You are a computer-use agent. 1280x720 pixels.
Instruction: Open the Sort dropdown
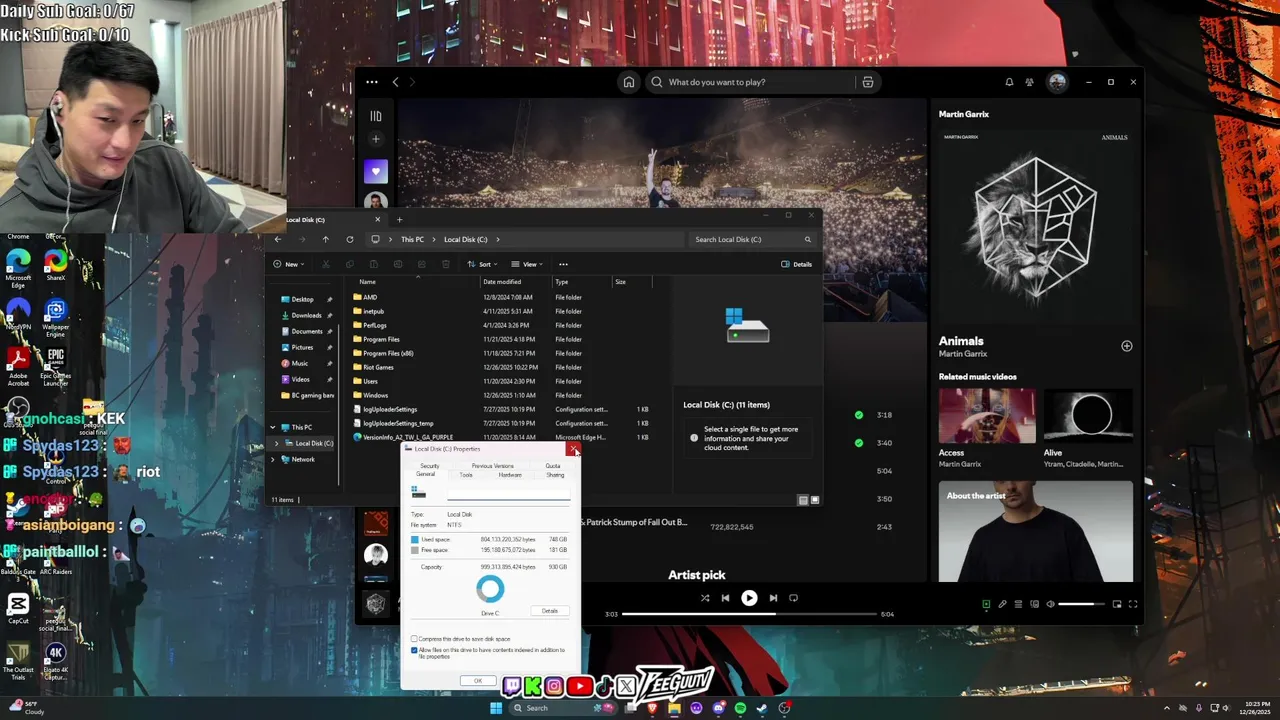481,264
